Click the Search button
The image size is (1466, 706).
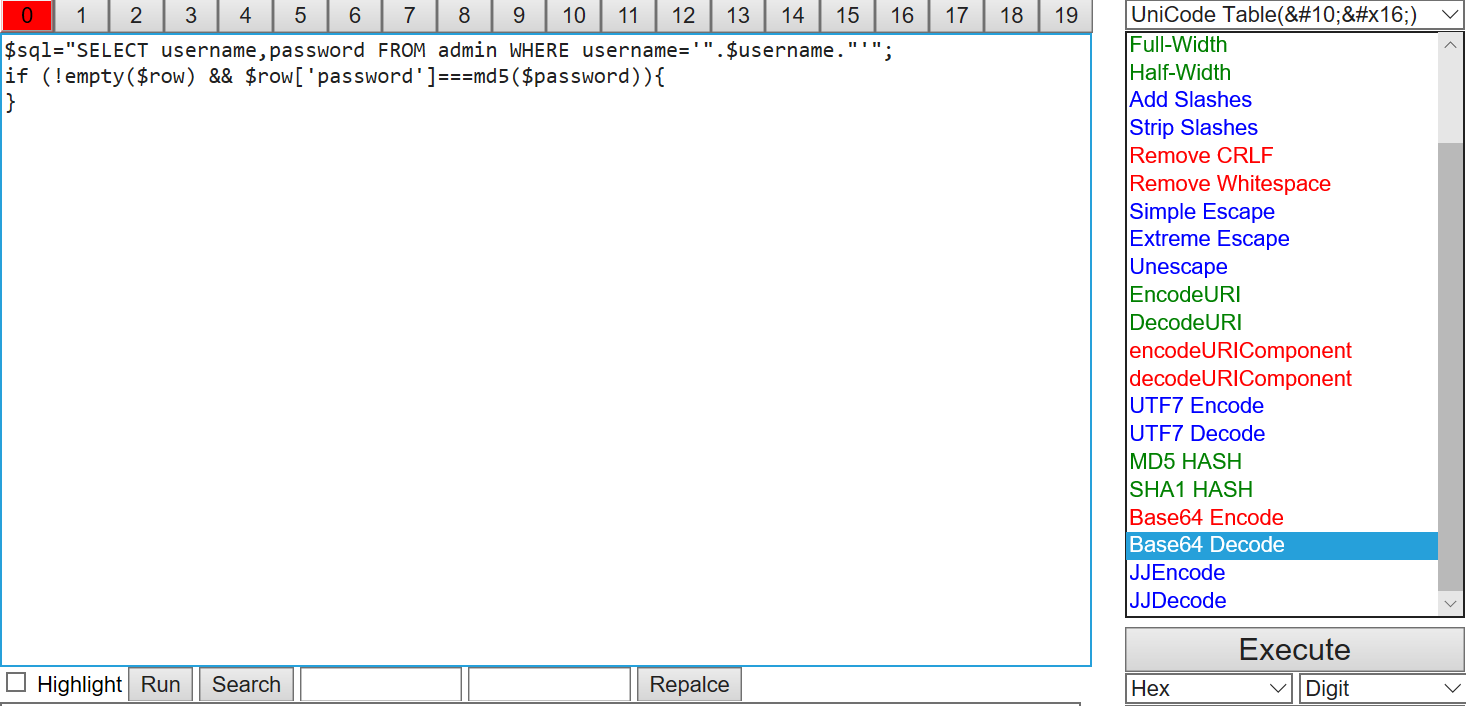pyautogui.click(x=246, y=684)
